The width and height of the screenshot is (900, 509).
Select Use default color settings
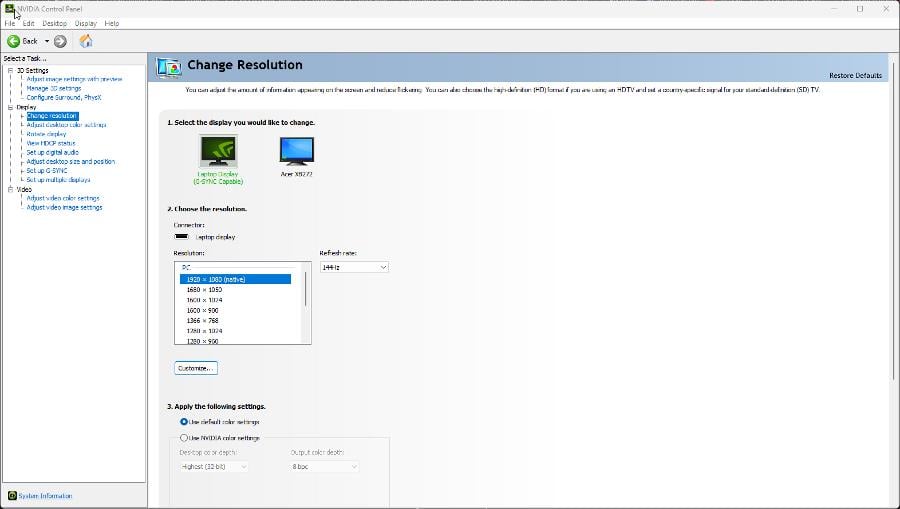184,422
